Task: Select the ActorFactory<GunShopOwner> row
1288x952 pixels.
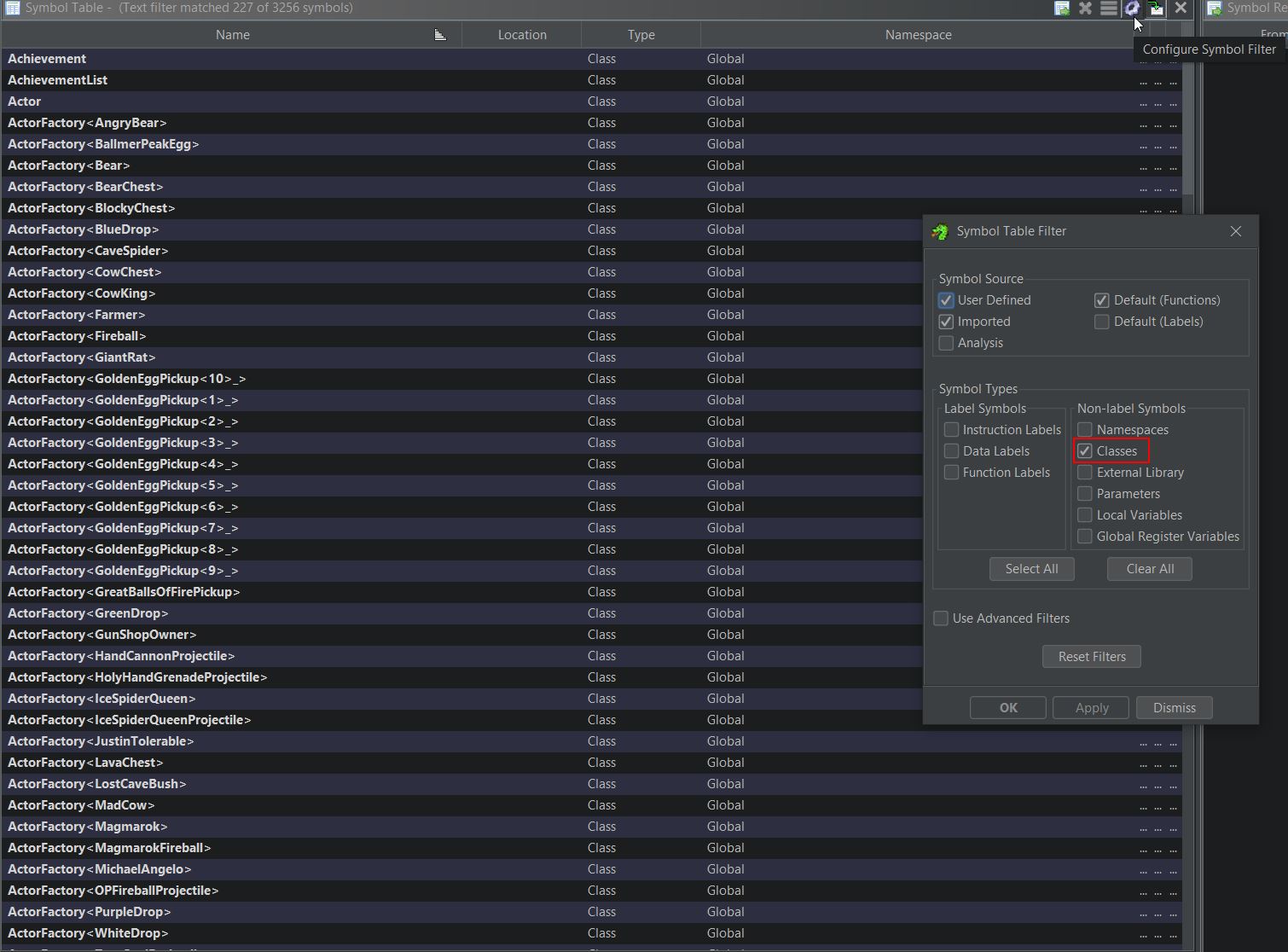Action: tap(462, 635)
